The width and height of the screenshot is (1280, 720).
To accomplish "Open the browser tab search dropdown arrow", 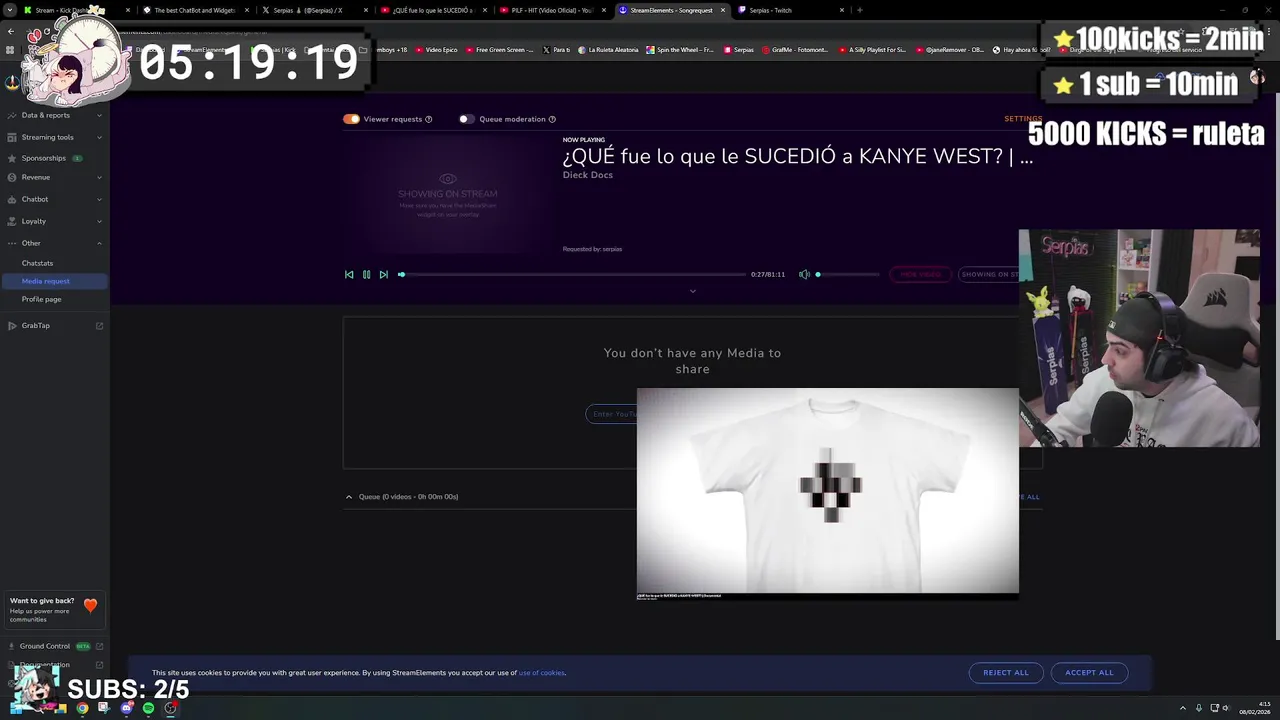I will (x=10, y=10).
